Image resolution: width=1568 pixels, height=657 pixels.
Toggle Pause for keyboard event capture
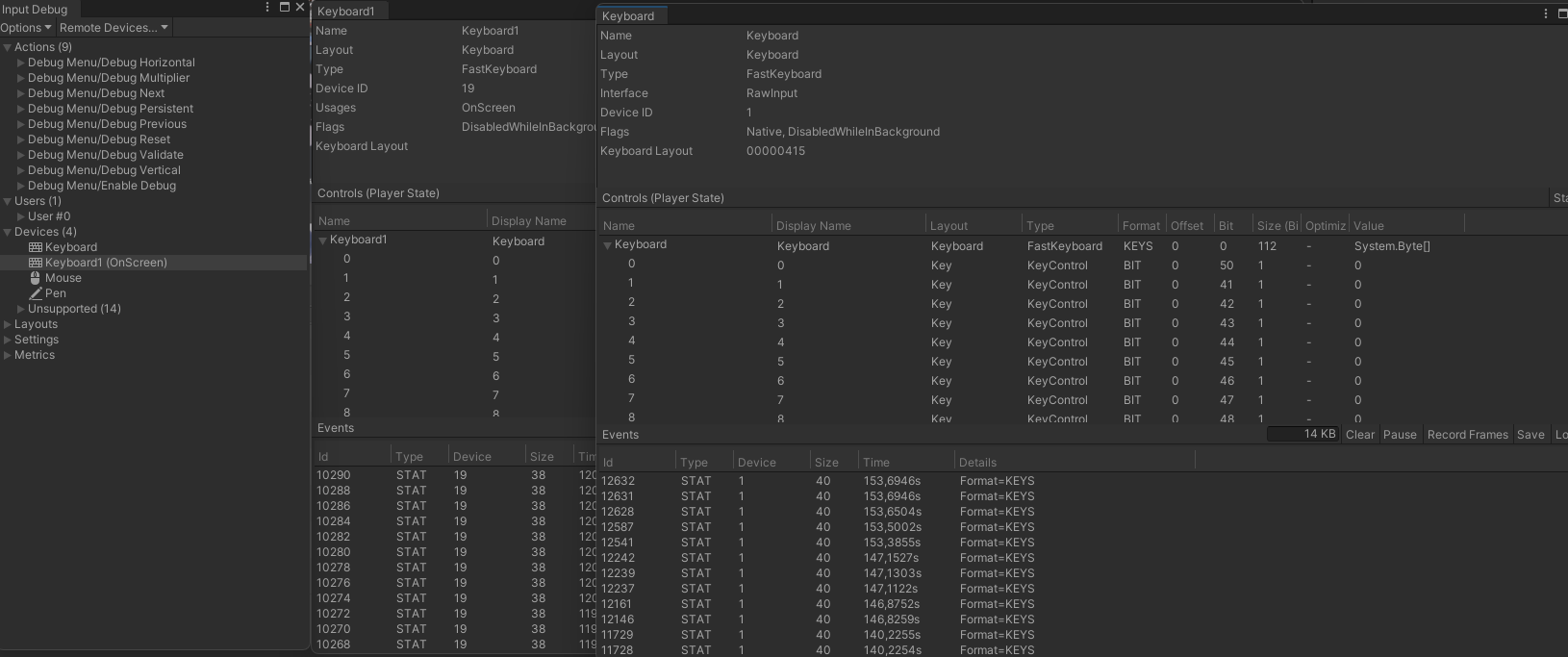tap(1400, 435)
